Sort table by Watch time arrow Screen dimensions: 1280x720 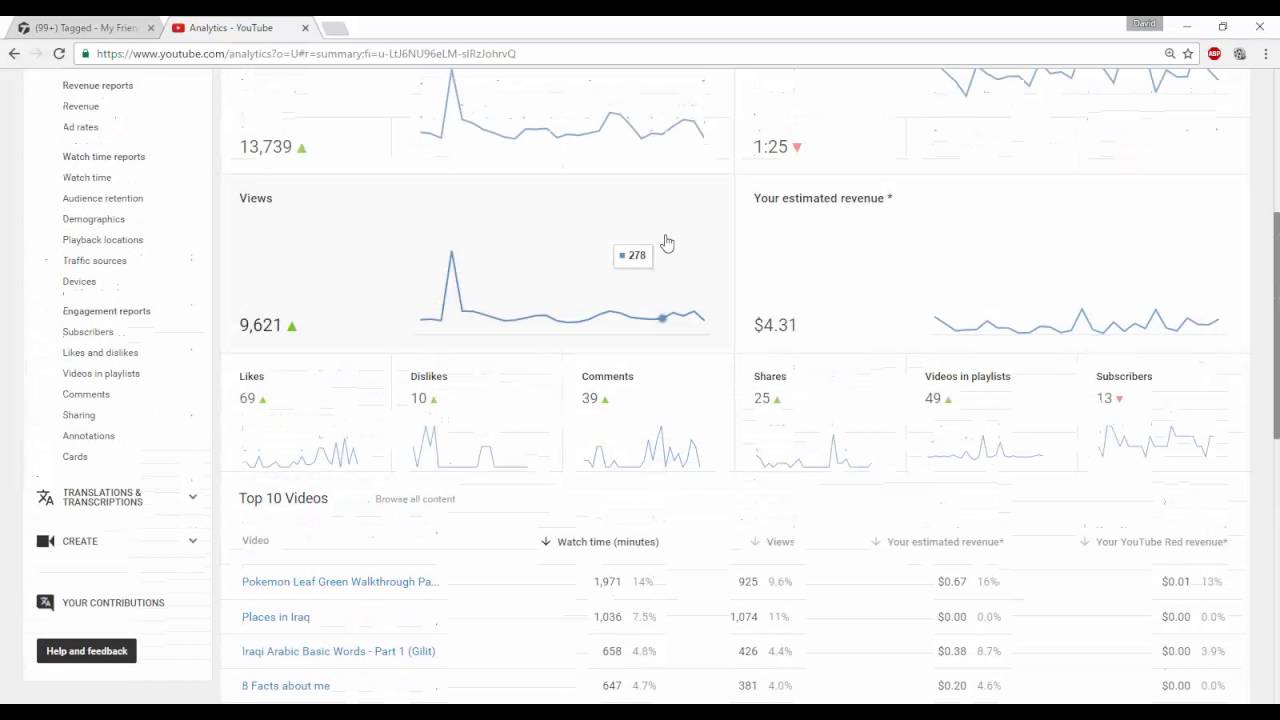(546, 542)
